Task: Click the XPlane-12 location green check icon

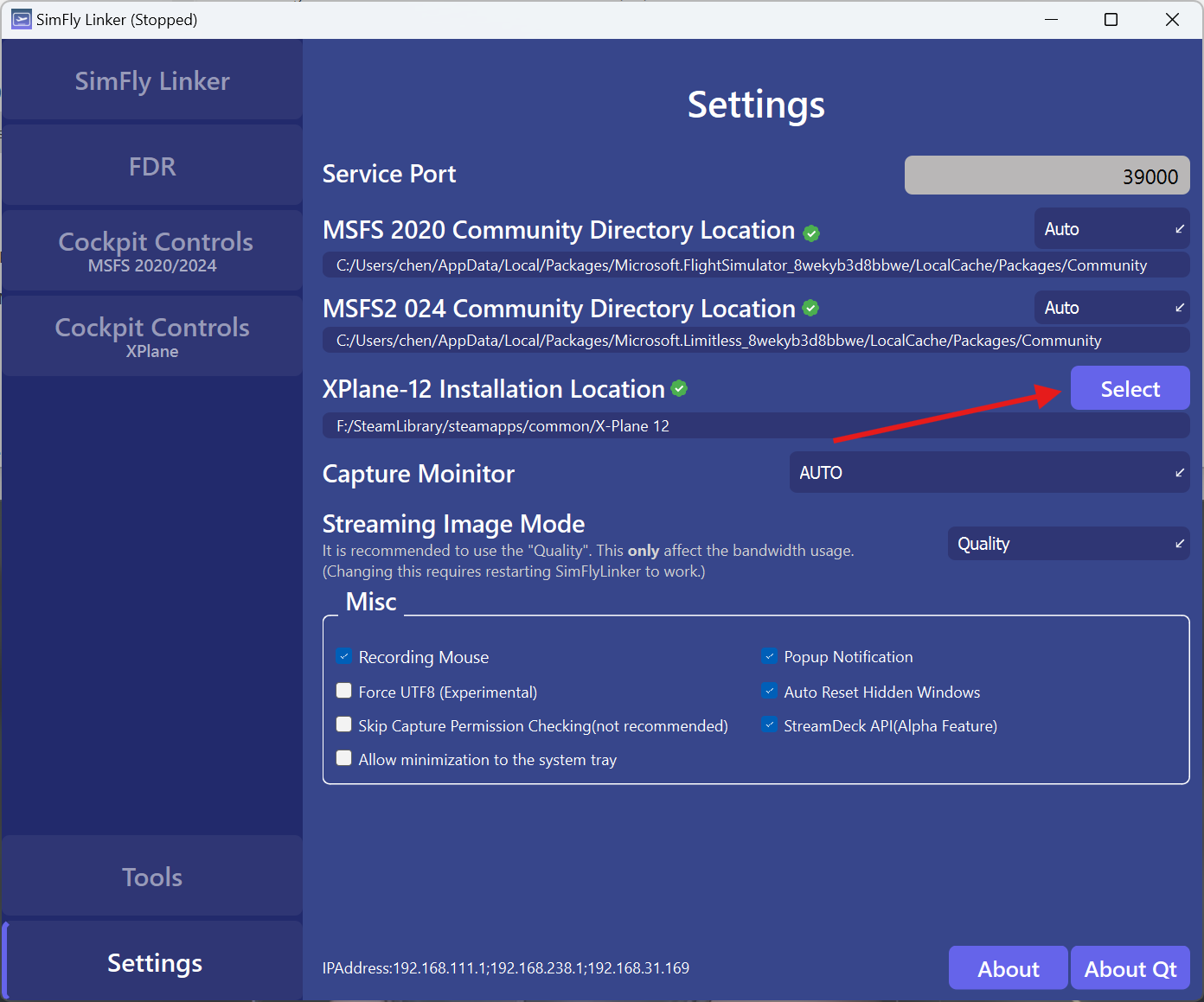Action: pos(679,389)
